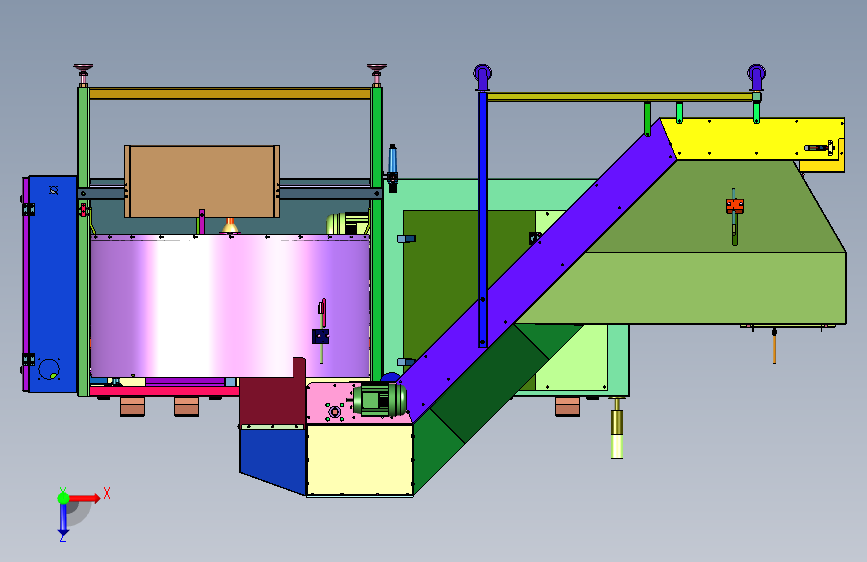The width and height of the screenshot is (867, 562).
Task: Select the lower blue handle on the green cabinet
Action: pyautogui.click(x=406, y=362)
